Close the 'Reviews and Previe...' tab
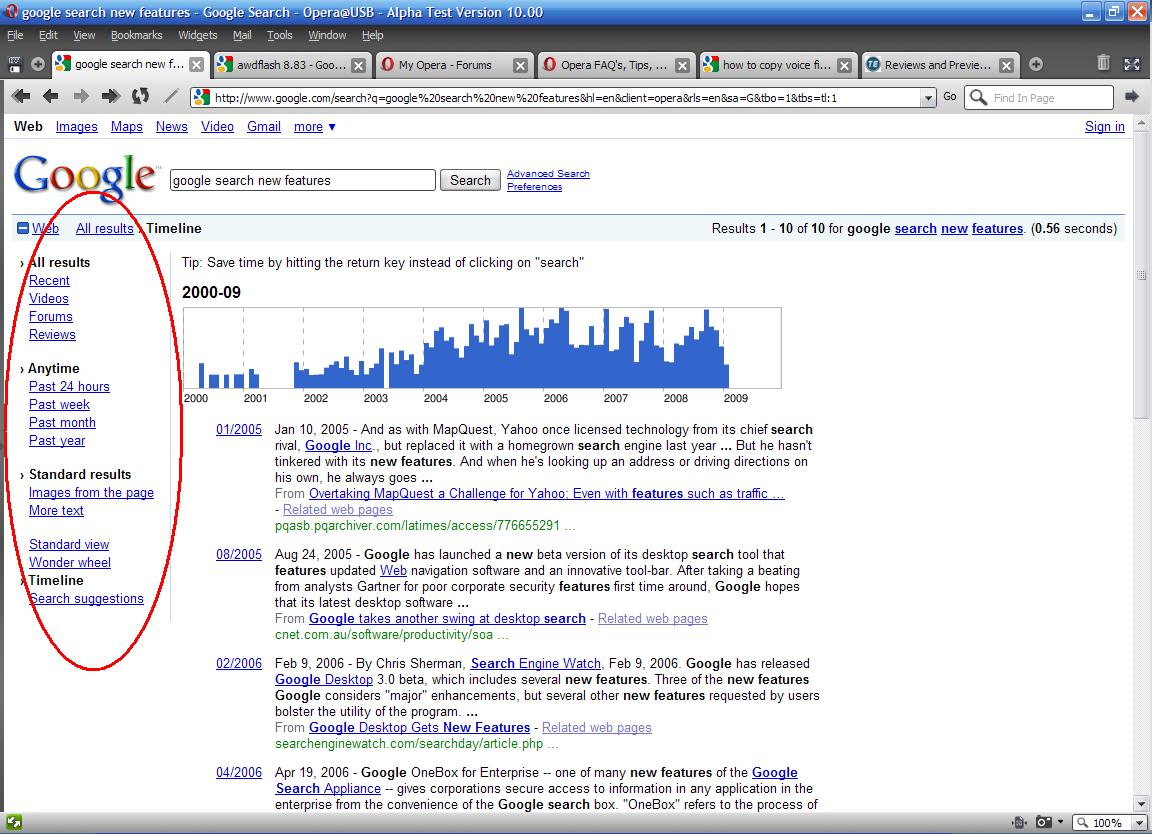Viewport: 1152px width, 834px height. [x=1007, y=65]
